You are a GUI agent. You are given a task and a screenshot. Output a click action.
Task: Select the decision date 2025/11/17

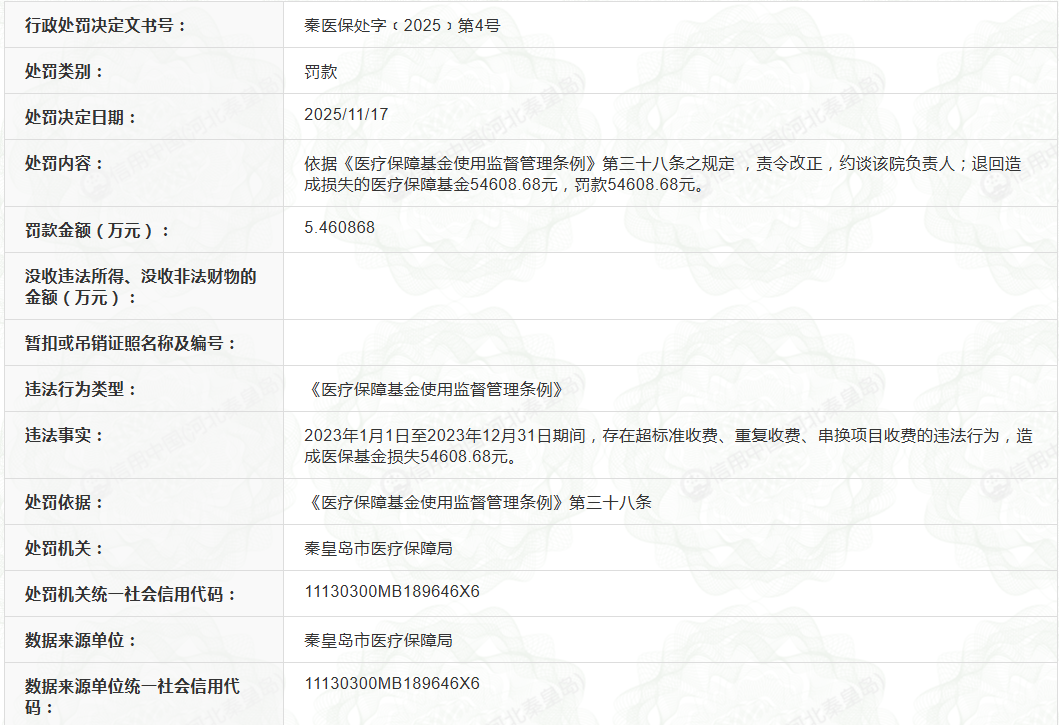click(x=346, y=114)
